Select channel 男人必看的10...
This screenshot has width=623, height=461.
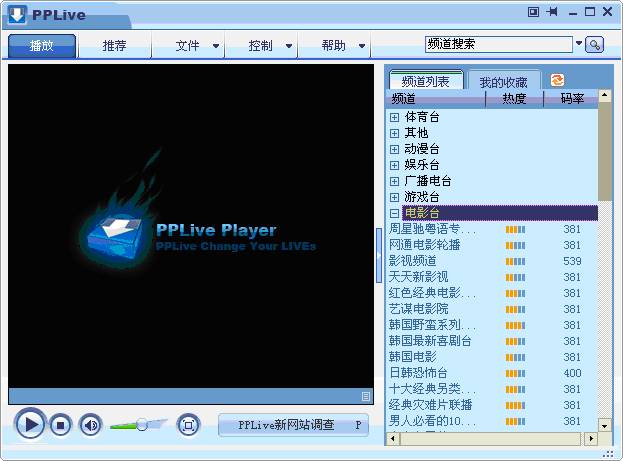coord(432,421)
